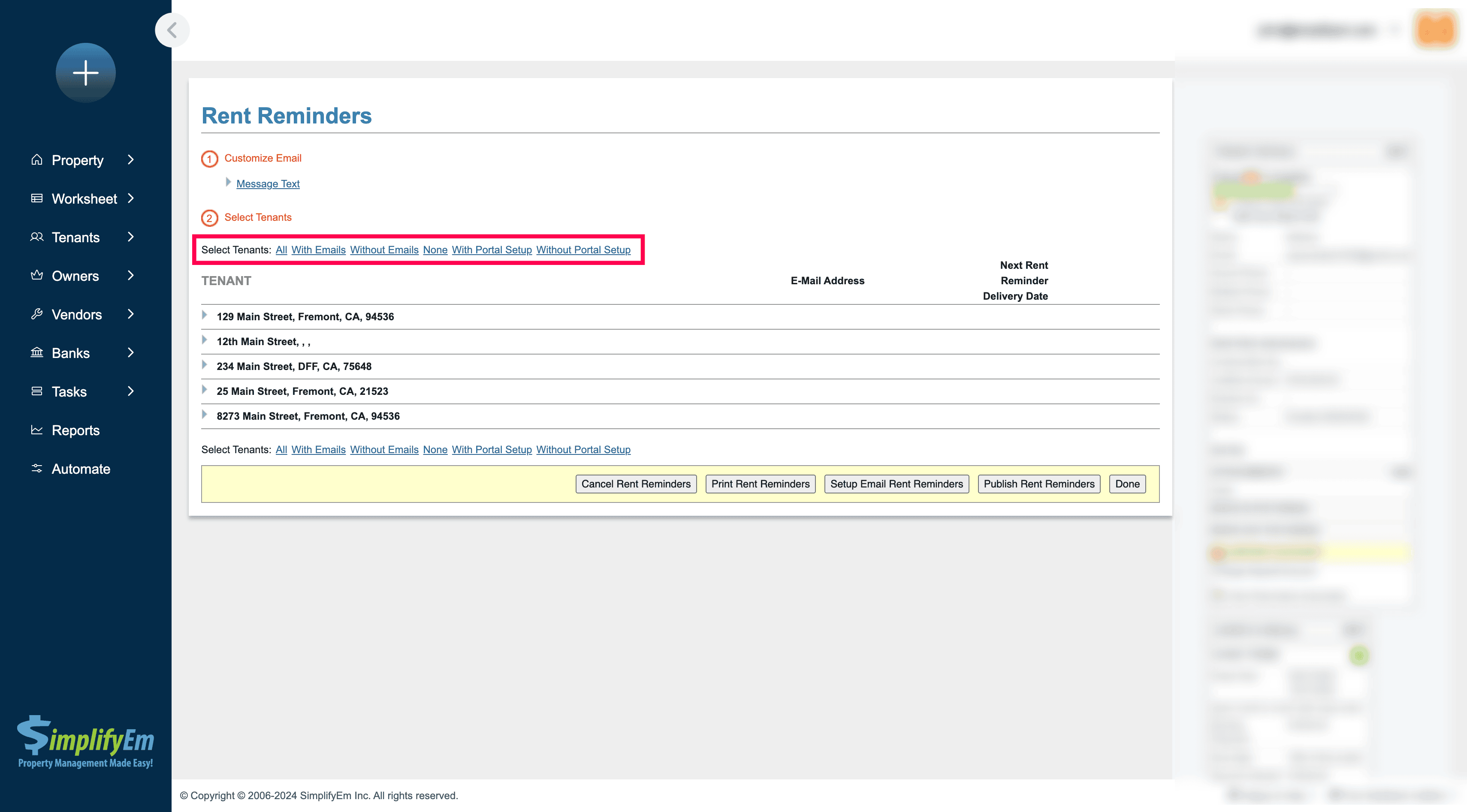Click Publish Rent Reminders button
Screen dimensions: 1467x812
click(1039, 484)
